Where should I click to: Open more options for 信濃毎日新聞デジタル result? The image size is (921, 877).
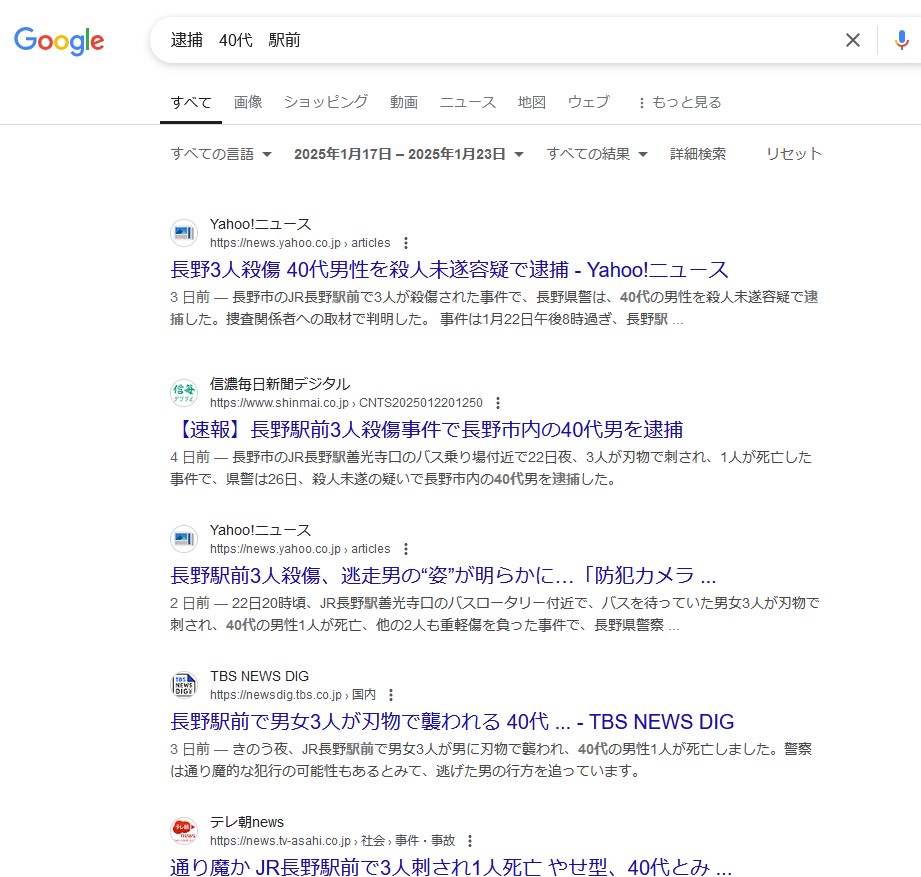(498, 403)
